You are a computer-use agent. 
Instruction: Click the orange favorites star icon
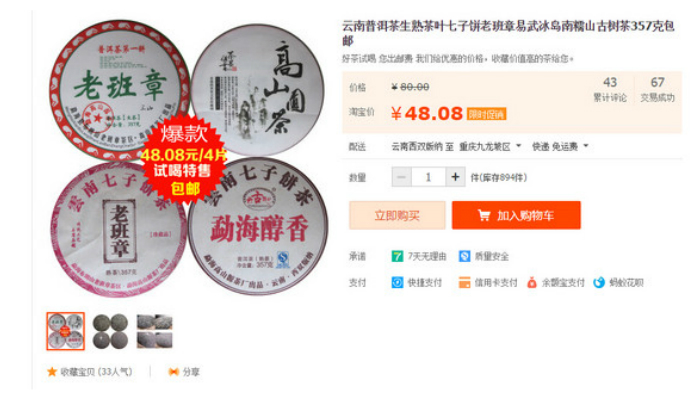(52, 372)
